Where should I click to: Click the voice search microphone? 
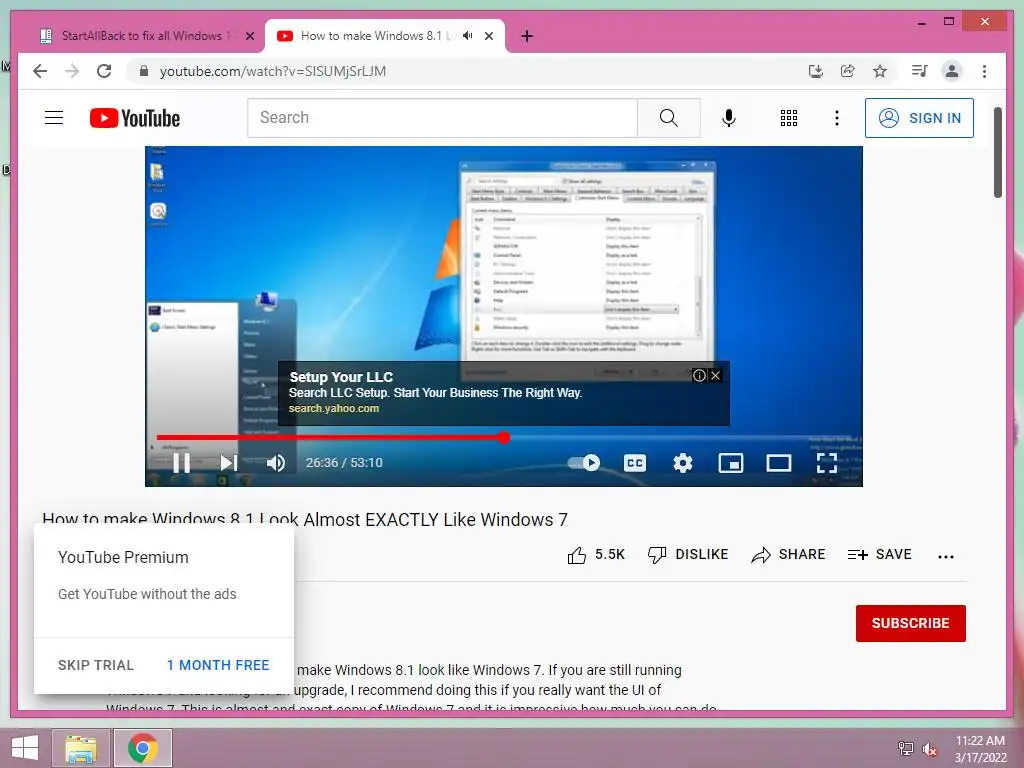tap(729, 118)
